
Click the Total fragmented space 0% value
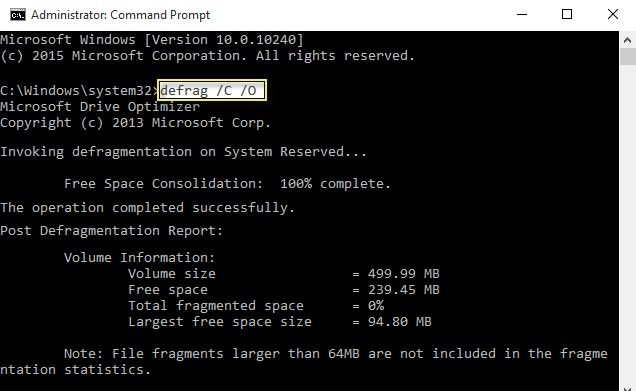point(376,305)
